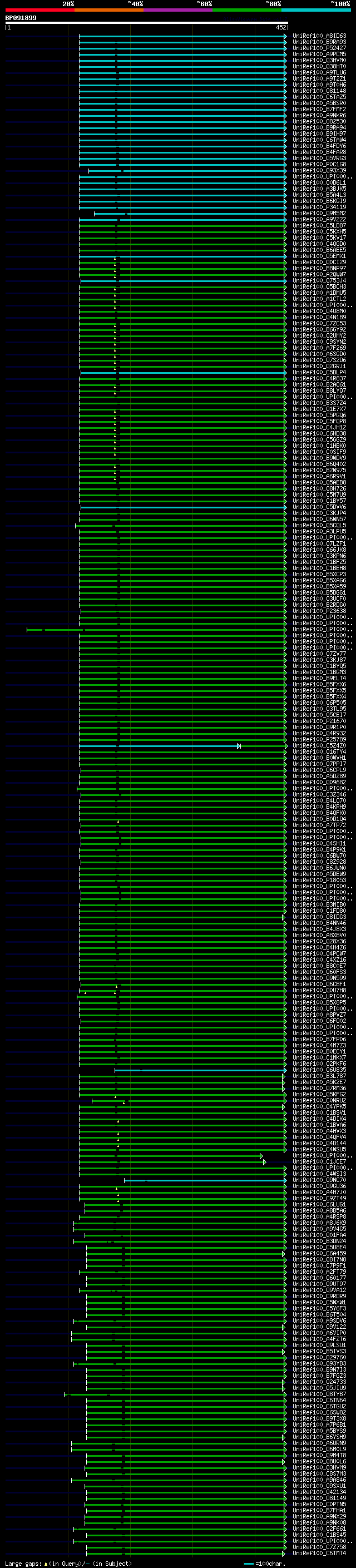356x1568 pixels.
Task: Open hit UniRef100_A8ID63
Action: coord(319,36)
